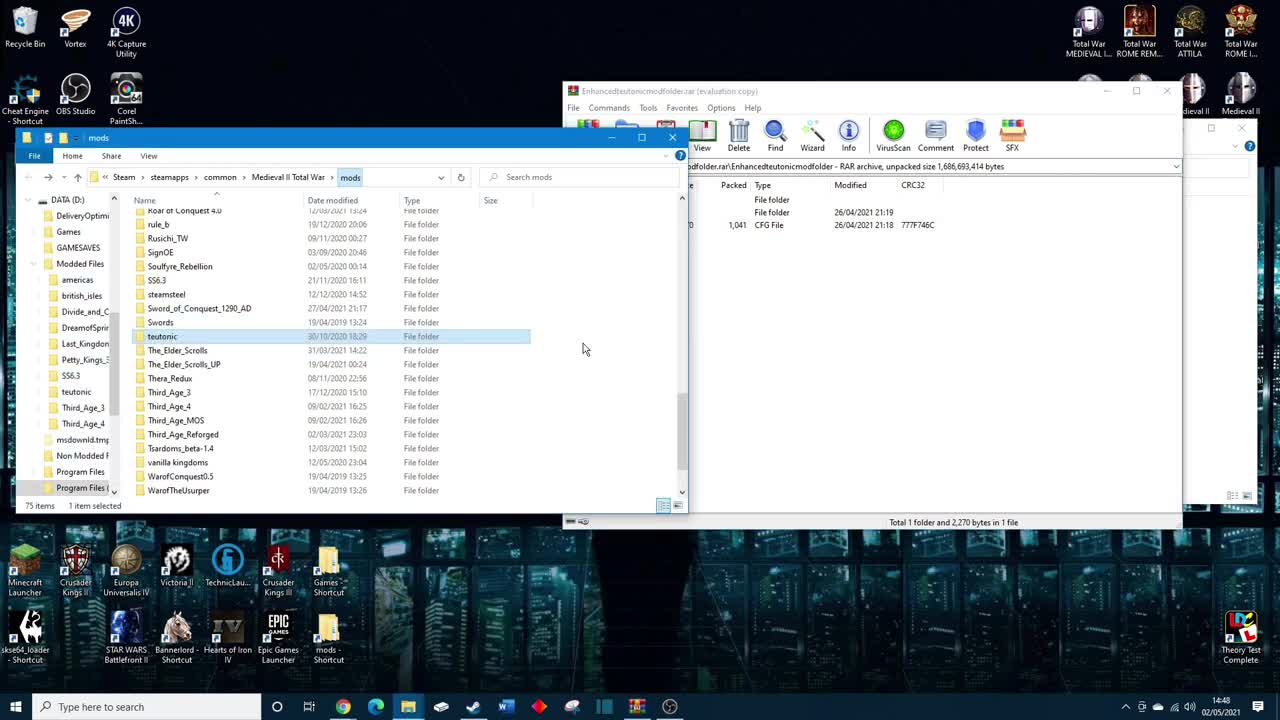Open WinRAR address path dropdown

(x=1176, y=167)
